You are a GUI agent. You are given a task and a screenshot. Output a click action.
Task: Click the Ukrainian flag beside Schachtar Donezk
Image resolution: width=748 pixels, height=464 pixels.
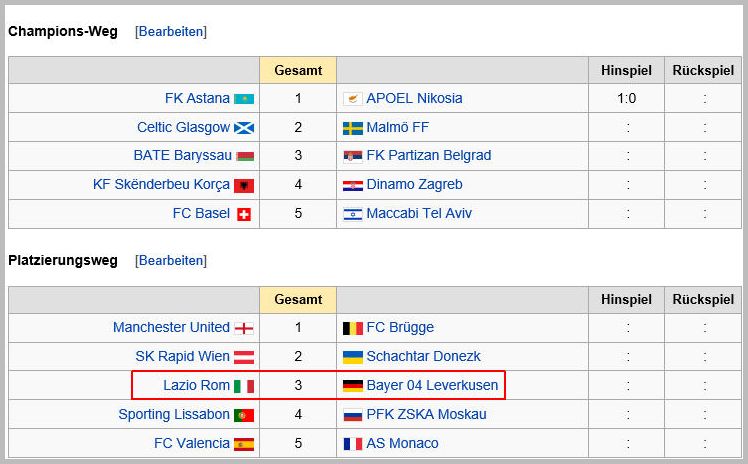353,357
